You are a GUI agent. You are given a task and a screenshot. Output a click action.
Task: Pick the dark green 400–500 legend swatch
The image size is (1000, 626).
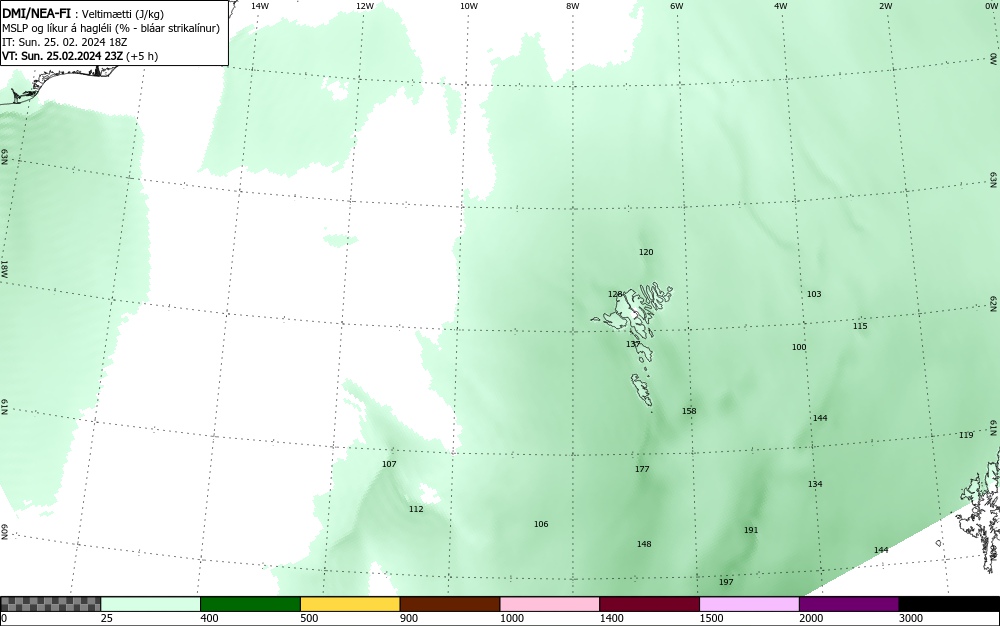coord(250,604)
